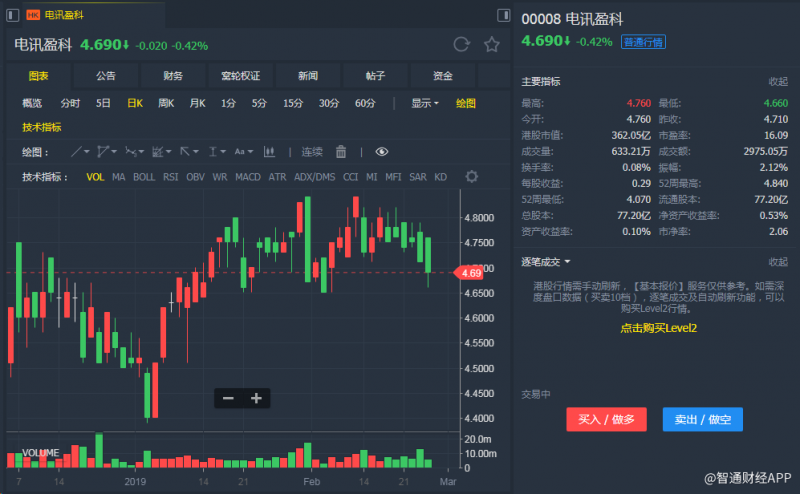Click the 绘图 drawing toggle button

pos(465,103)
